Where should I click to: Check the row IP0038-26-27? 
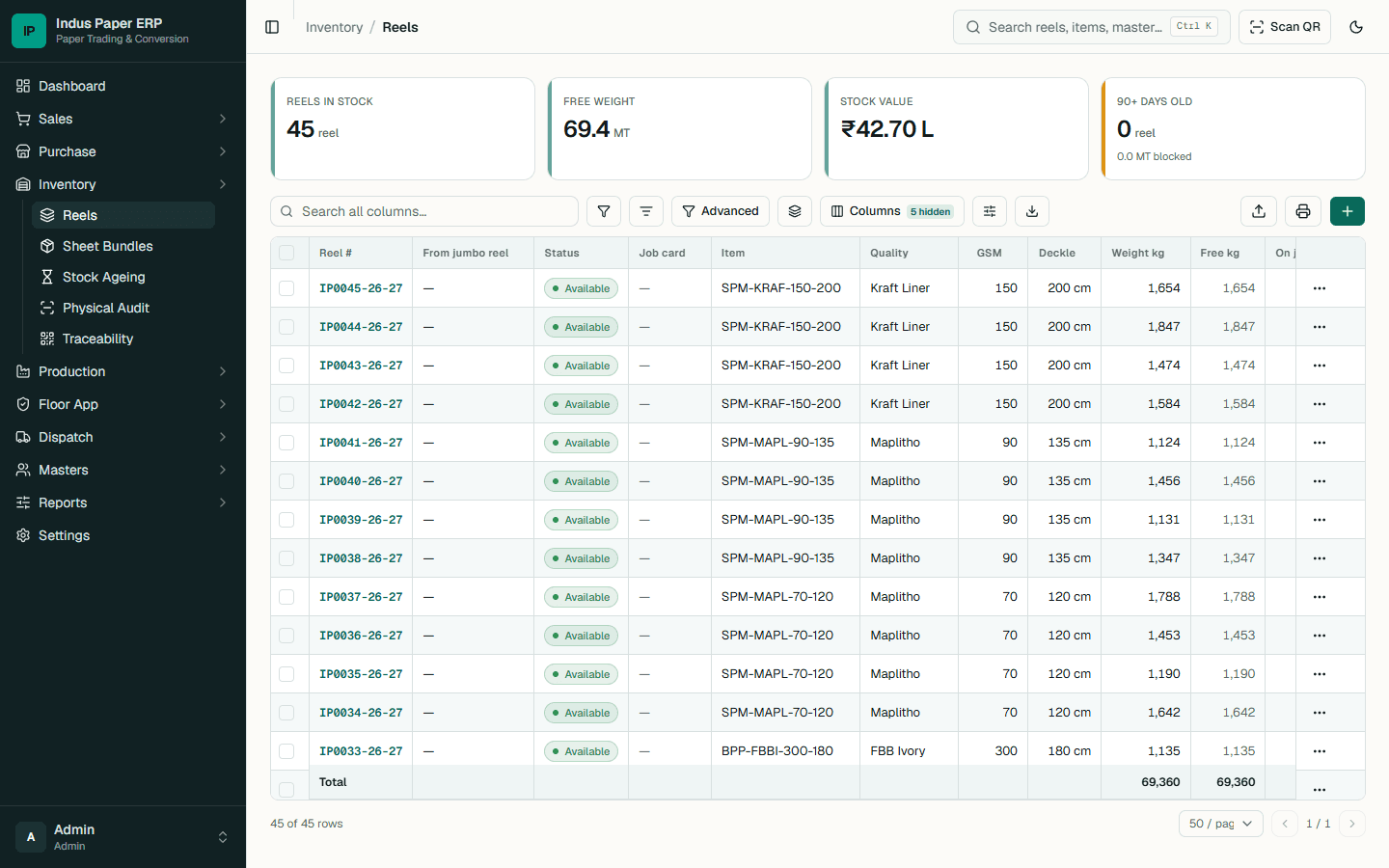pos(286,558)
